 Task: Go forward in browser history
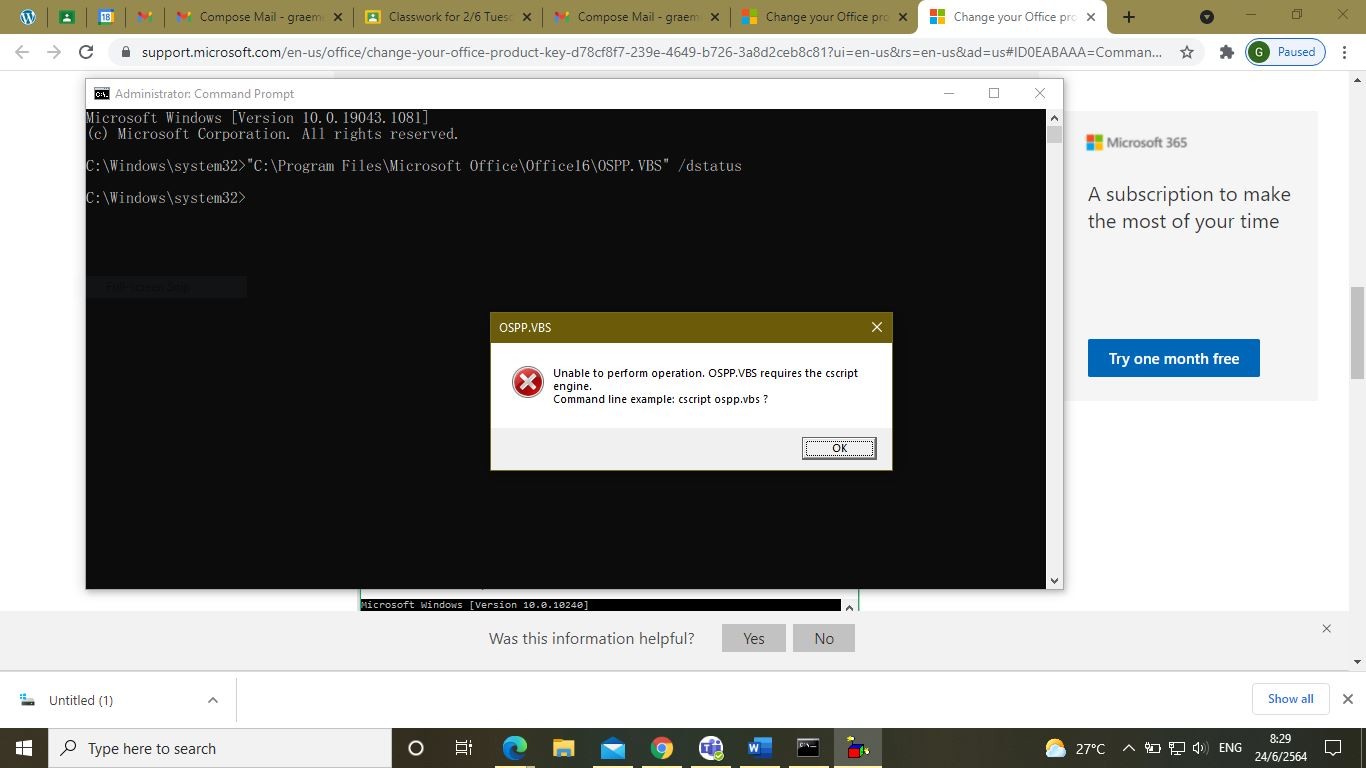click(x=54, y=52)
